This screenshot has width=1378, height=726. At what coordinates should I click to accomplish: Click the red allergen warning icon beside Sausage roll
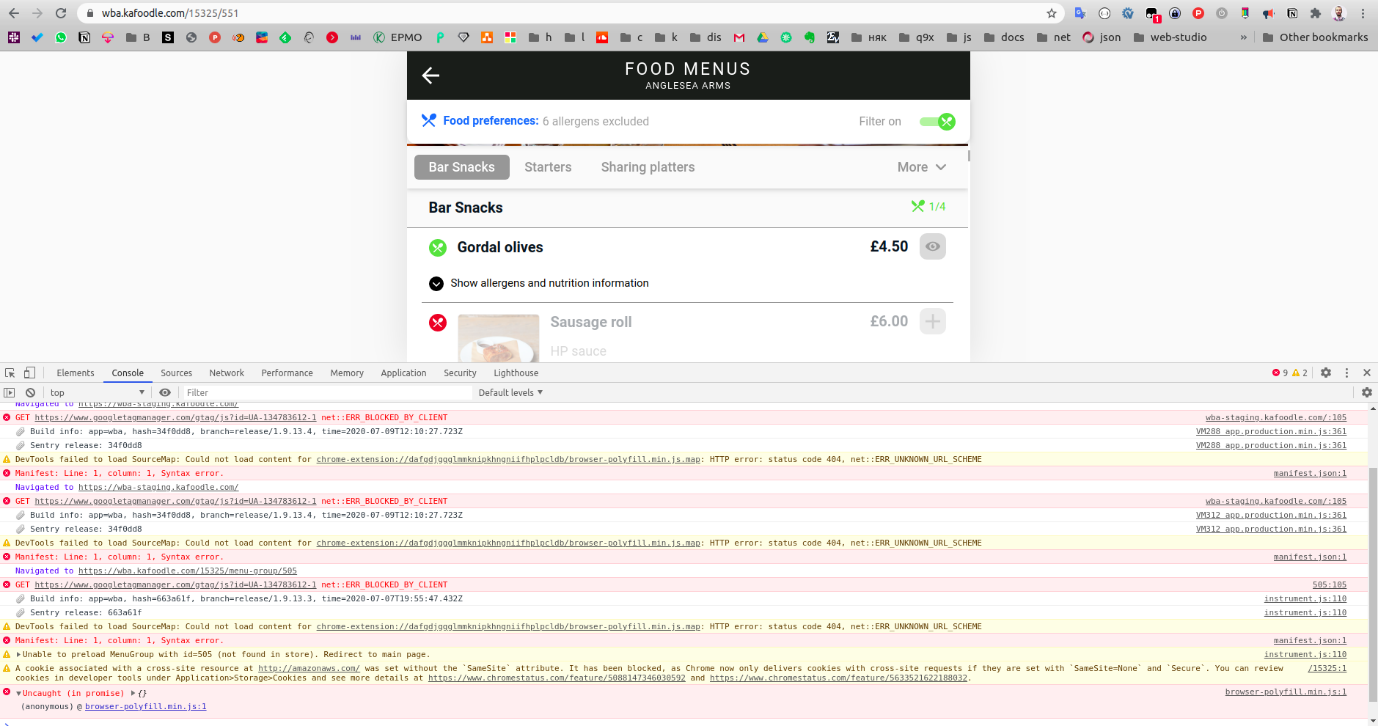point(437,322)
